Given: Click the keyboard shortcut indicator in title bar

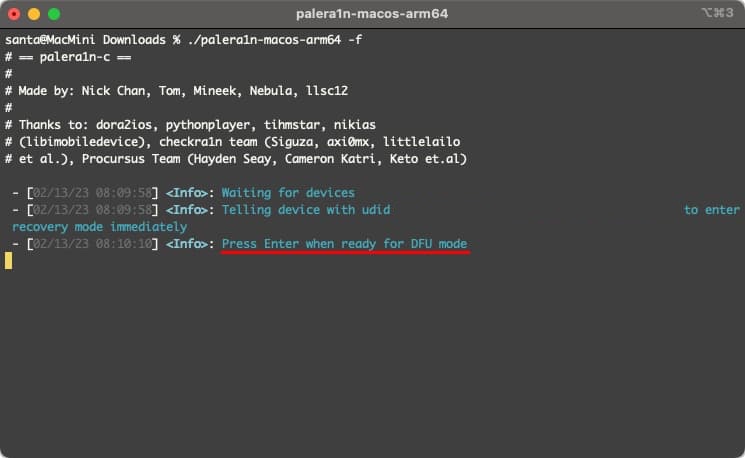Looking at the screenshot, I should click(x=717, y=13).
